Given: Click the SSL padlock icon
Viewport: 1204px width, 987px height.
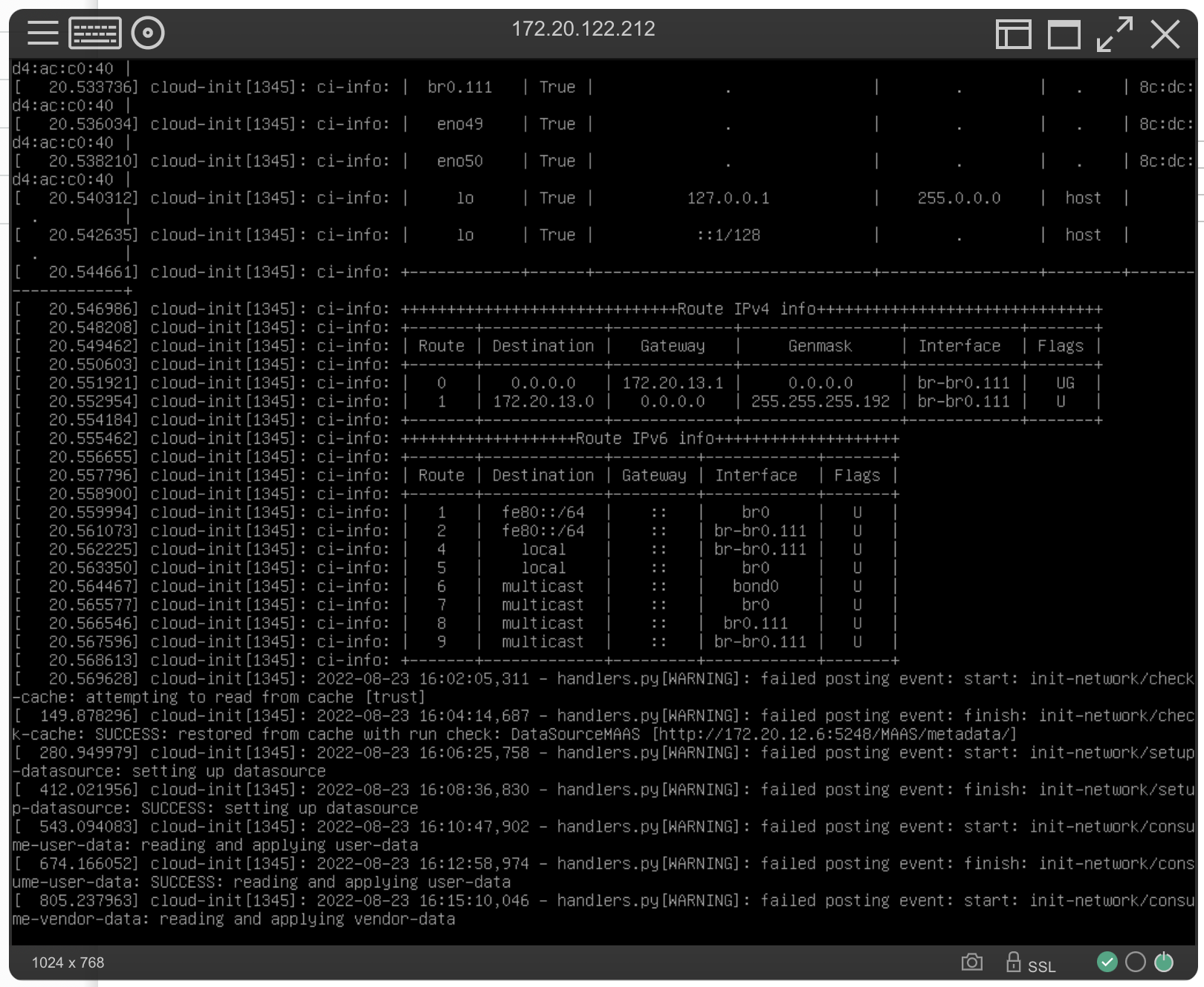Looking at the screenshot, I should [1013, 962].
